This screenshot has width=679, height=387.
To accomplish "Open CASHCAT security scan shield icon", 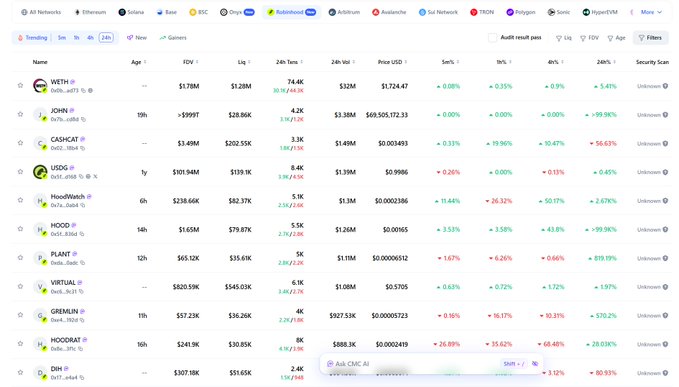I will (666, 143).
